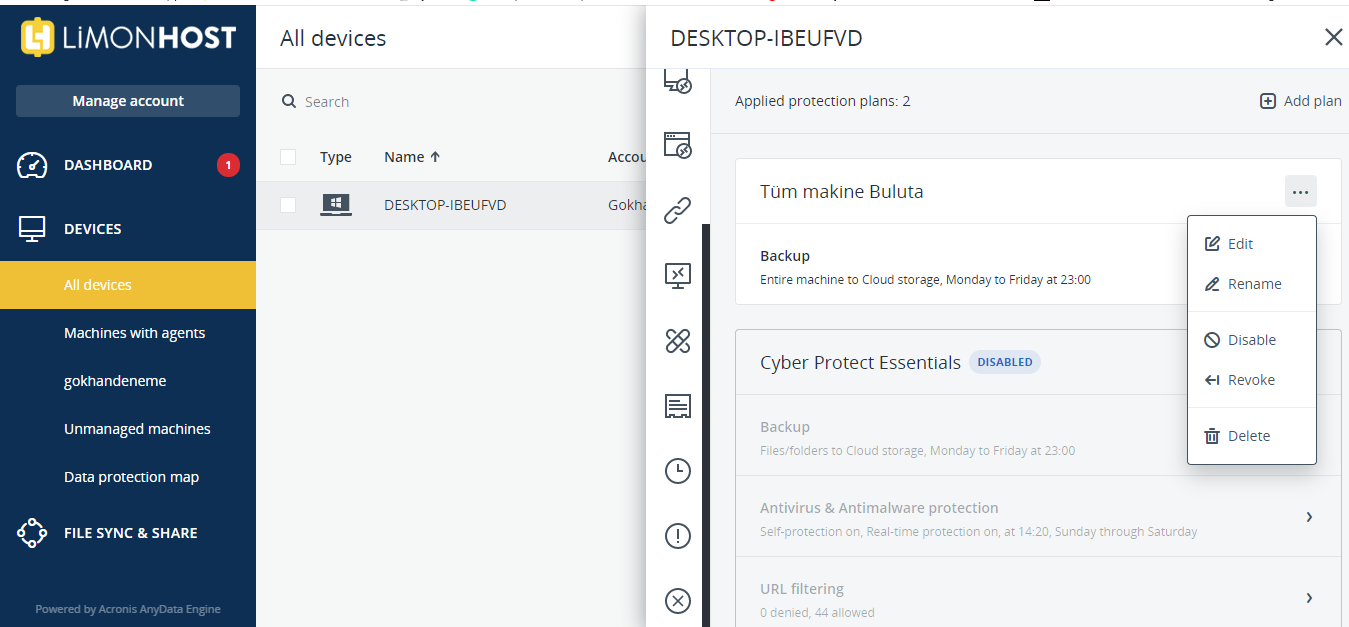Click the search magnifier icon
The width and height of the screenshot is (1349, 627).
pyautogui.click(x=289, y=101)
